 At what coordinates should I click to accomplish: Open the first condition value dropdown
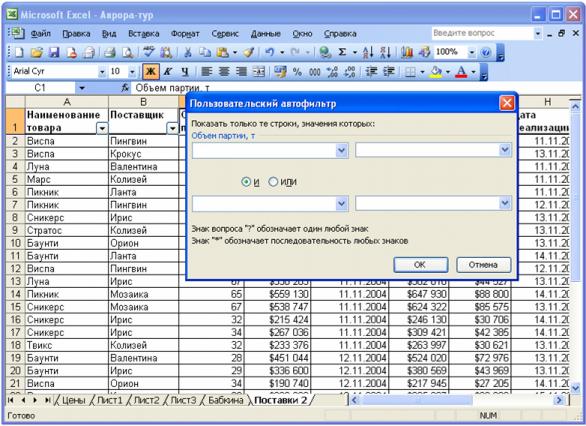click(505, 150)
